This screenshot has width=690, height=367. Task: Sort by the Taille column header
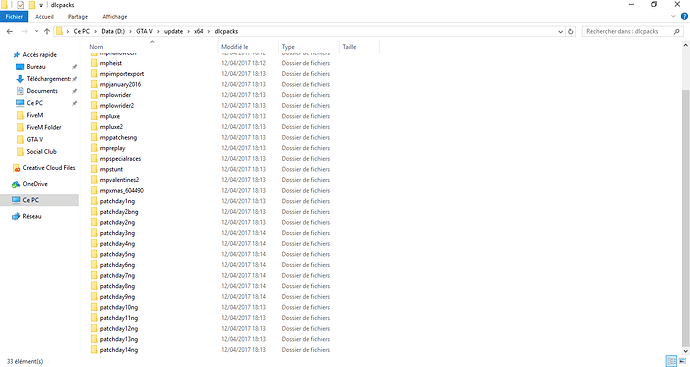coord(349,47)
